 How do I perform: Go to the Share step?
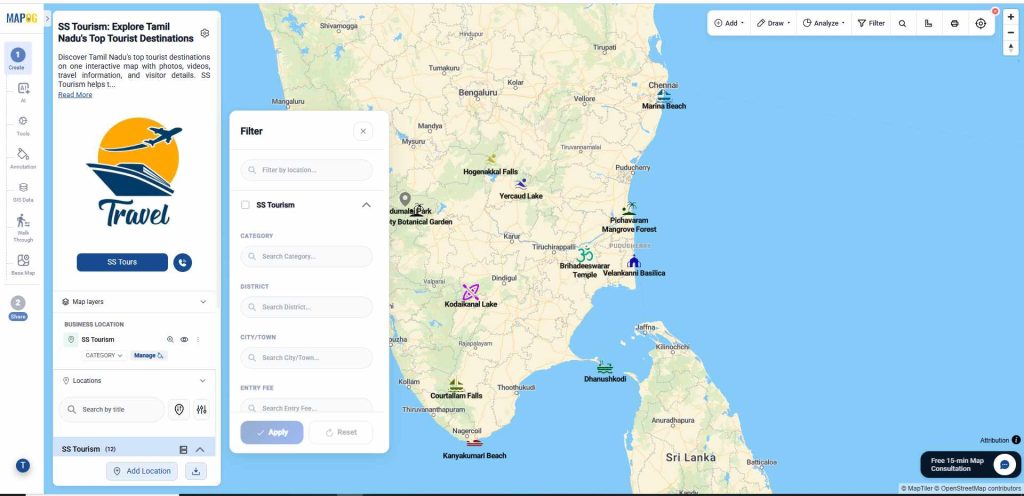click(x=18, y=307)
